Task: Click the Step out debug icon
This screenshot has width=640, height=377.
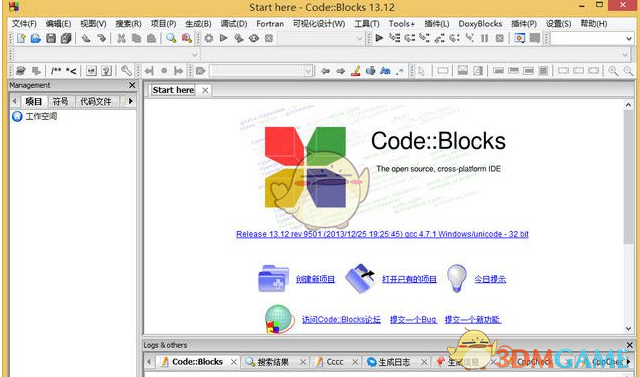Action: 440,38
